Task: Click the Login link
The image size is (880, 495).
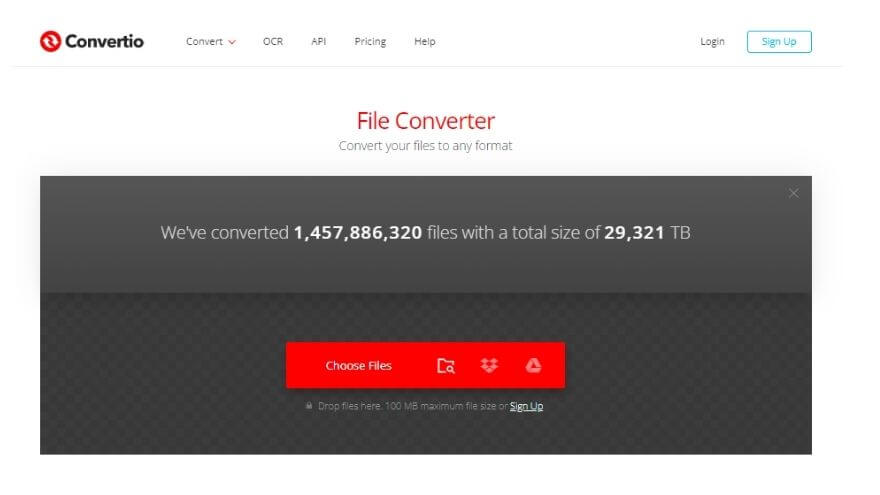Action: point(712,42)
